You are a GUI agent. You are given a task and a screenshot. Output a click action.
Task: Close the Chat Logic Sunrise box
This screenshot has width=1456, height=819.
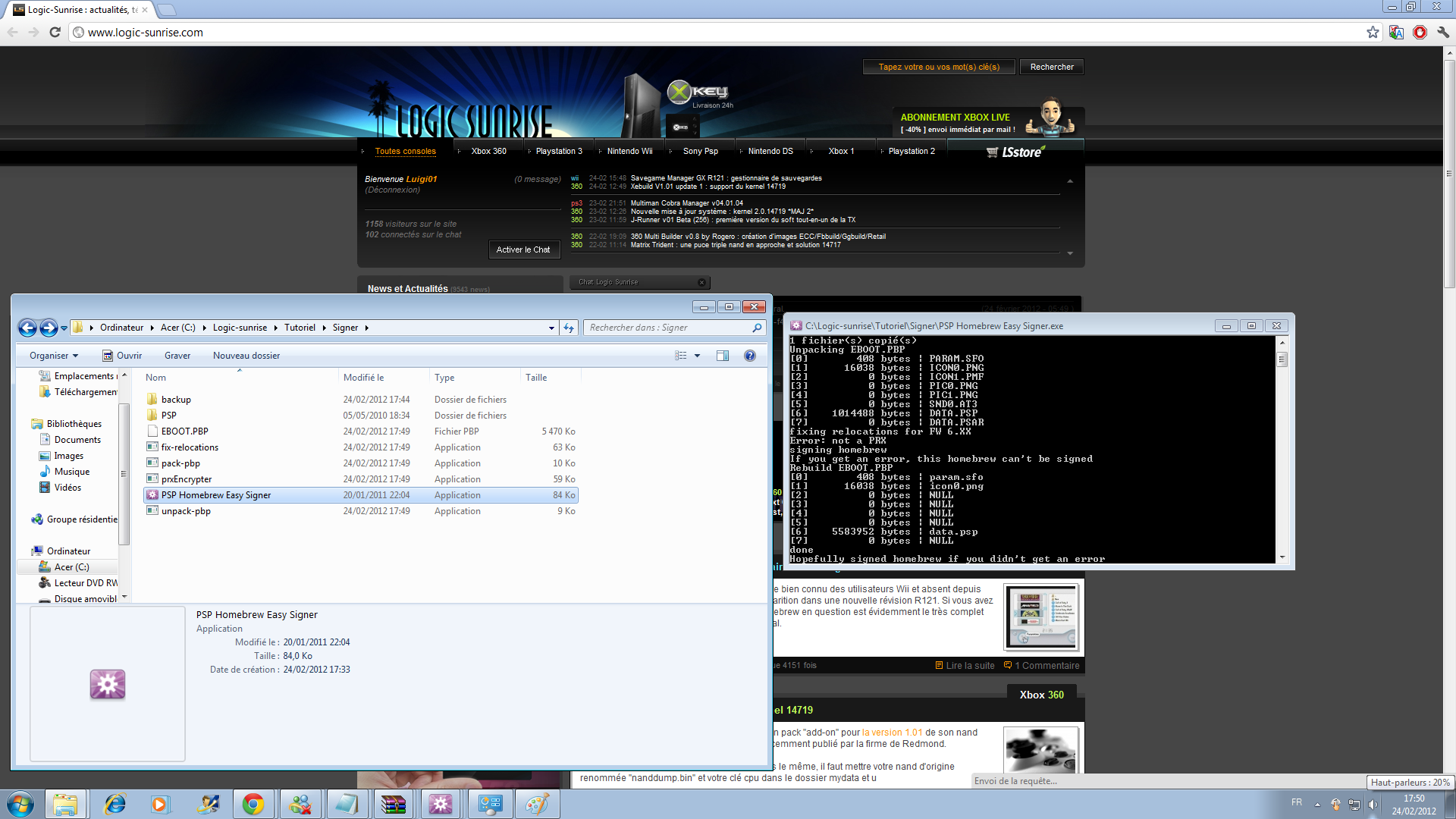click(x=701, y=282)
